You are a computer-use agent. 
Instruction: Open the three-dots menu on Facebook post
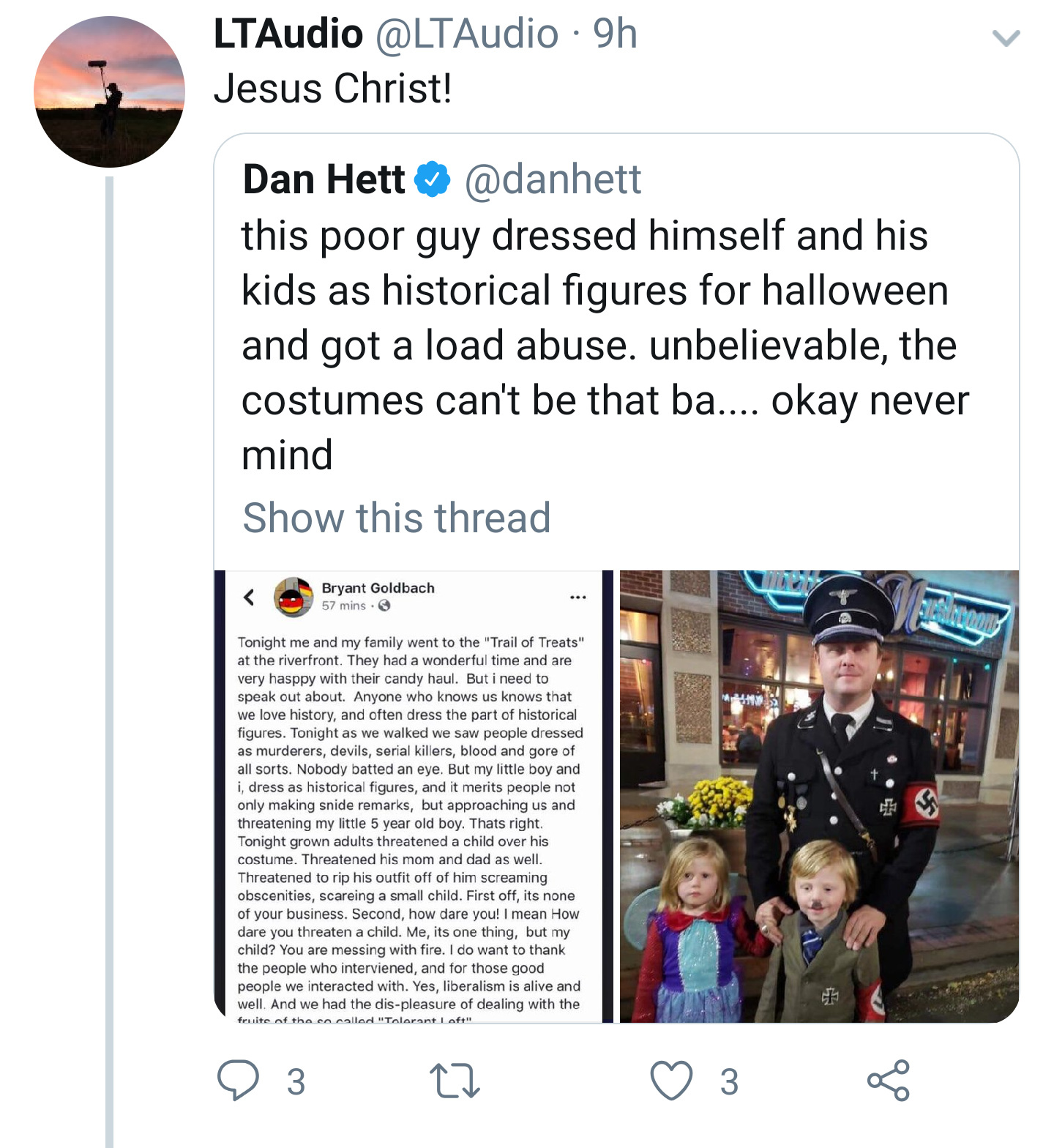(x=578, y=597)
